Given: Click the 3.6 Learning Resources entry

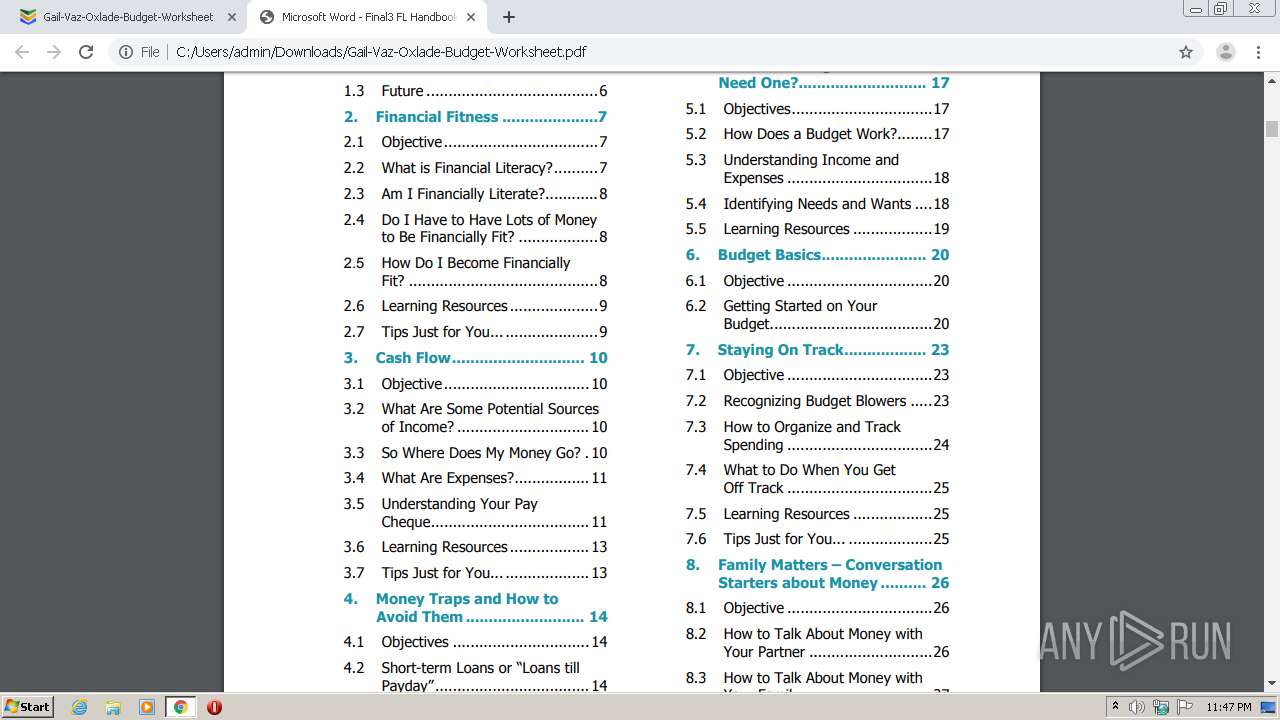Looking at the screenshot, I should click(x=475, y=547).
